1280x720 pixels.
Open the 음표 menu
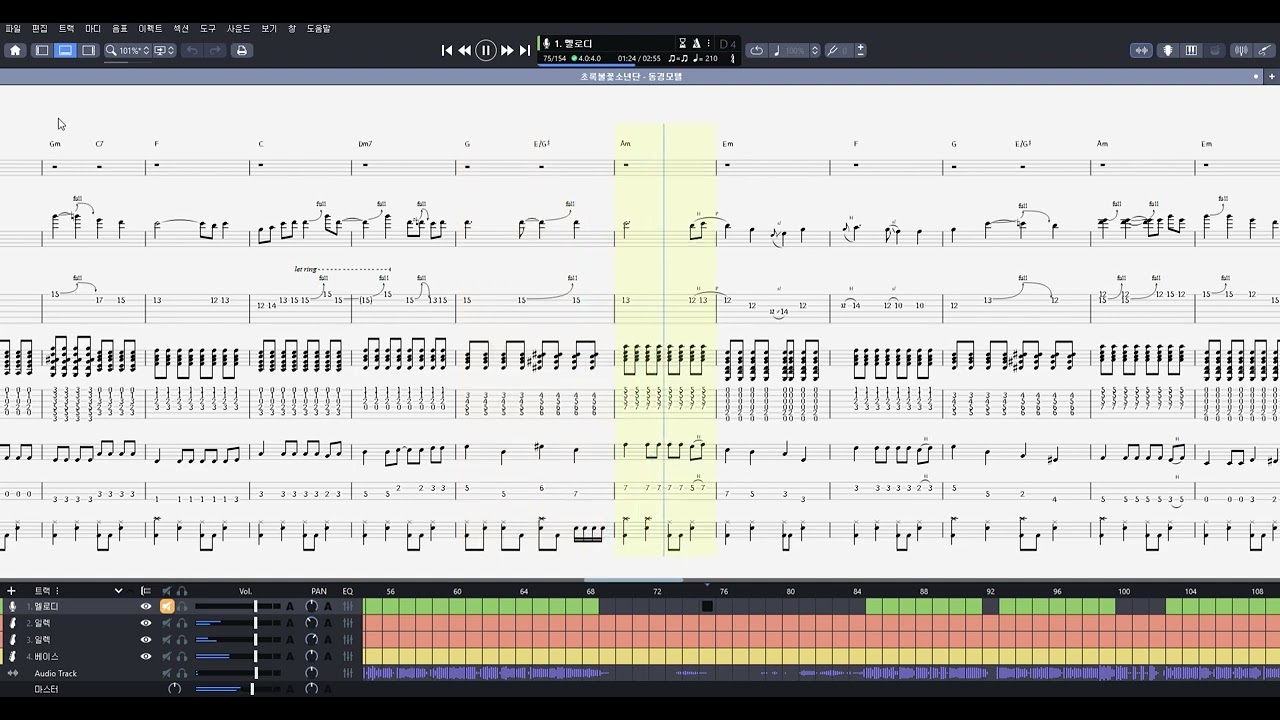(120, 29)
